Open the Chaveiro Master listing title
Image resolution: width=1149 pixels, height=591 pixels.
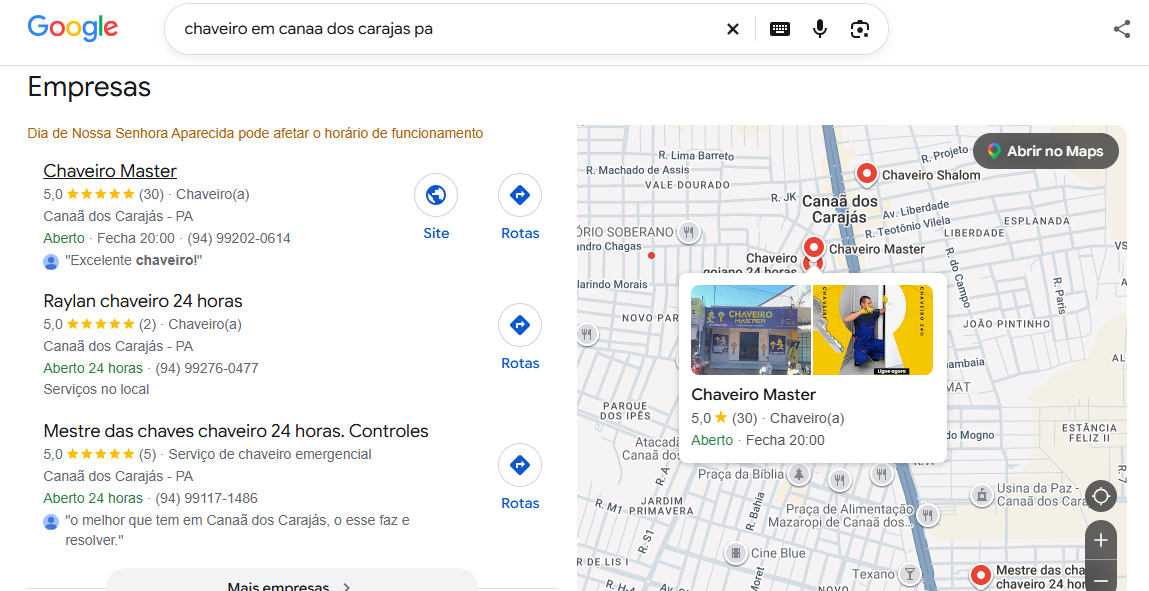[x=110, y=171]
